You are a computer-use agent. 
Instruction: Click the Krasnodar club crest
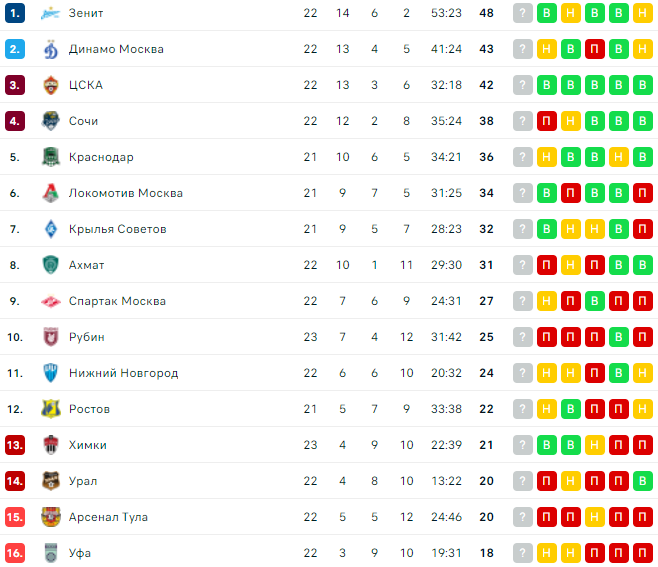tap(51, 157)
